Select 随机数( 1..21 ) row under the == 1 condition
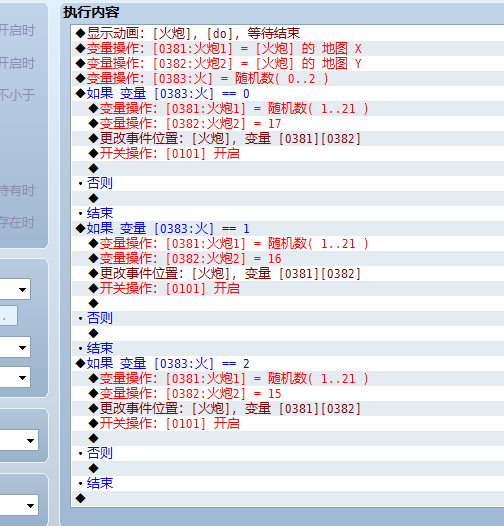This screenshot has height=526, width=504. coord(288,244)
